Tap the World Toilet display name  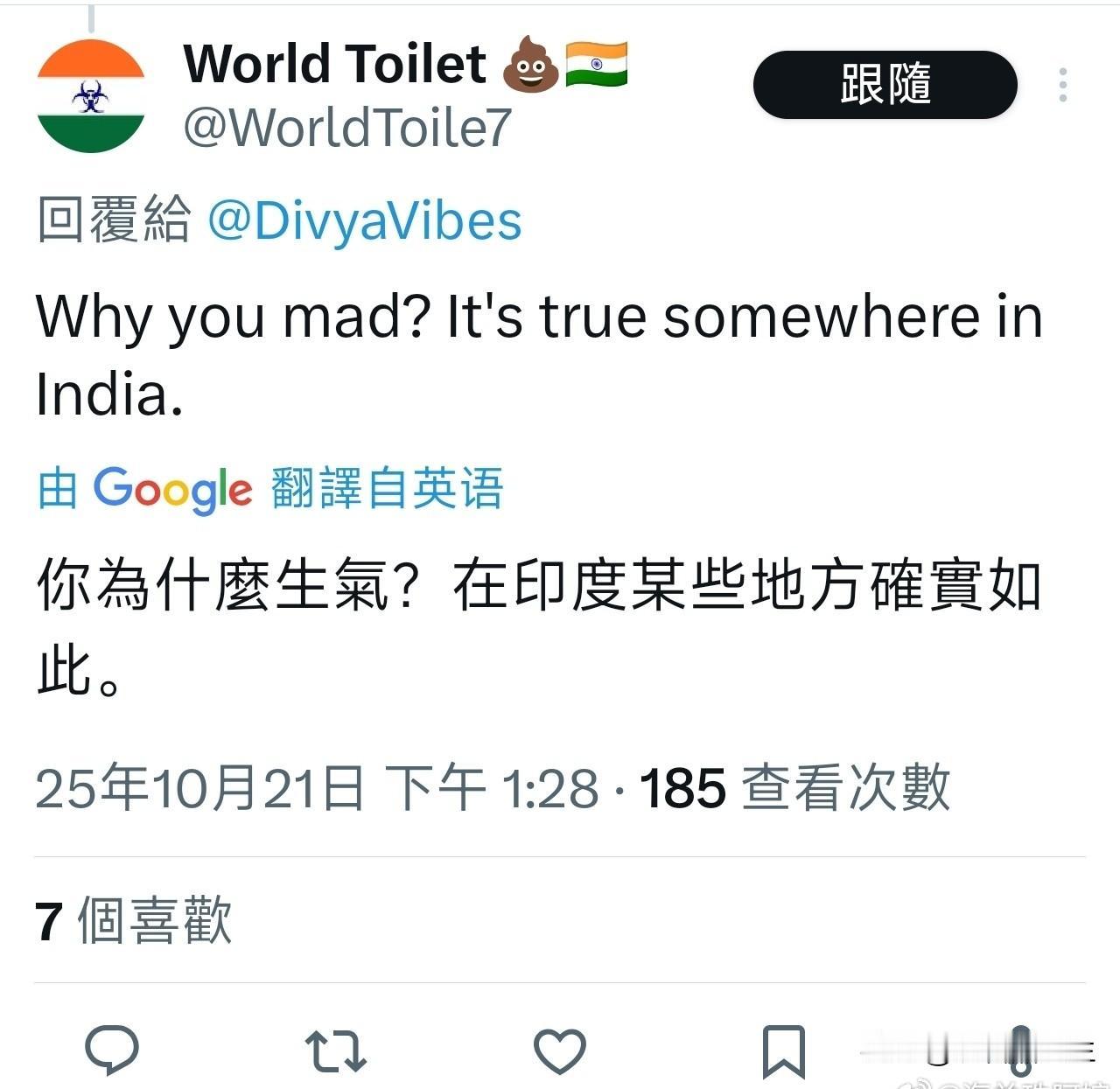coord(334,64)
